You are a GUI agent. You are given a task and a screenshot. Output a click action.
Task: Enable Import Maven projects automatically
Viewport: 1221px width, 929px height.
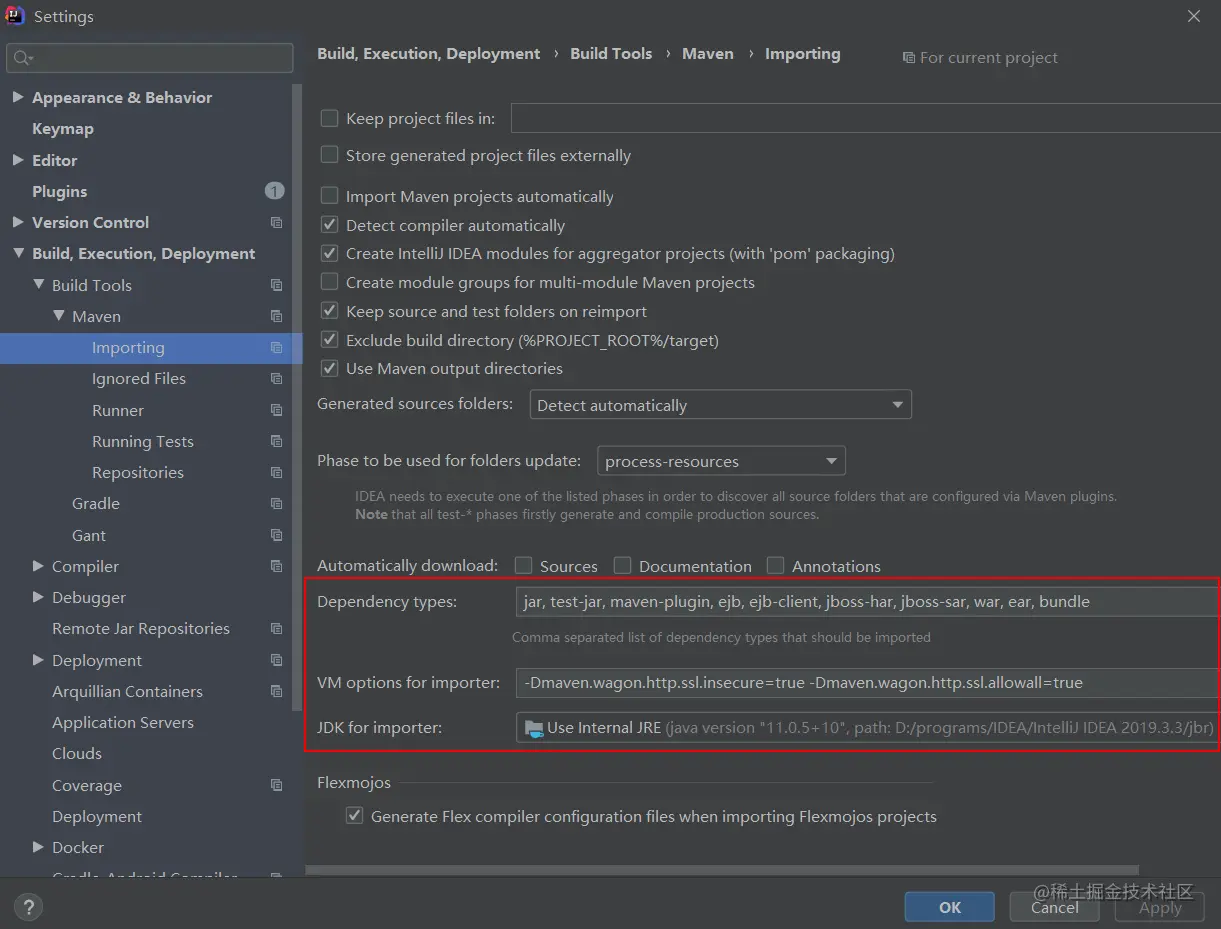(x=329, y=196)
